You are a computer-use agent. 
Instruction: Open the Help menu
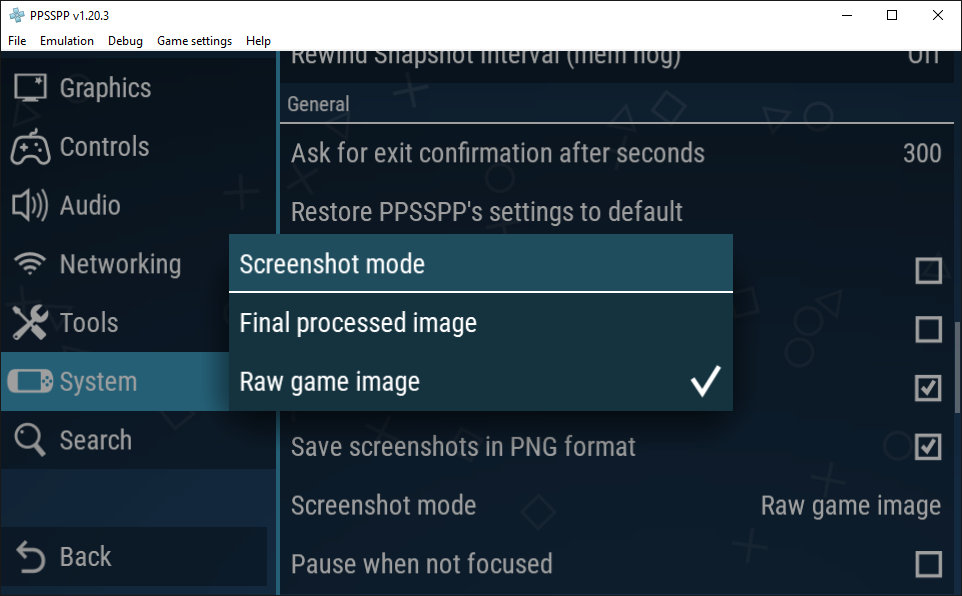click(x=258, y=41)
